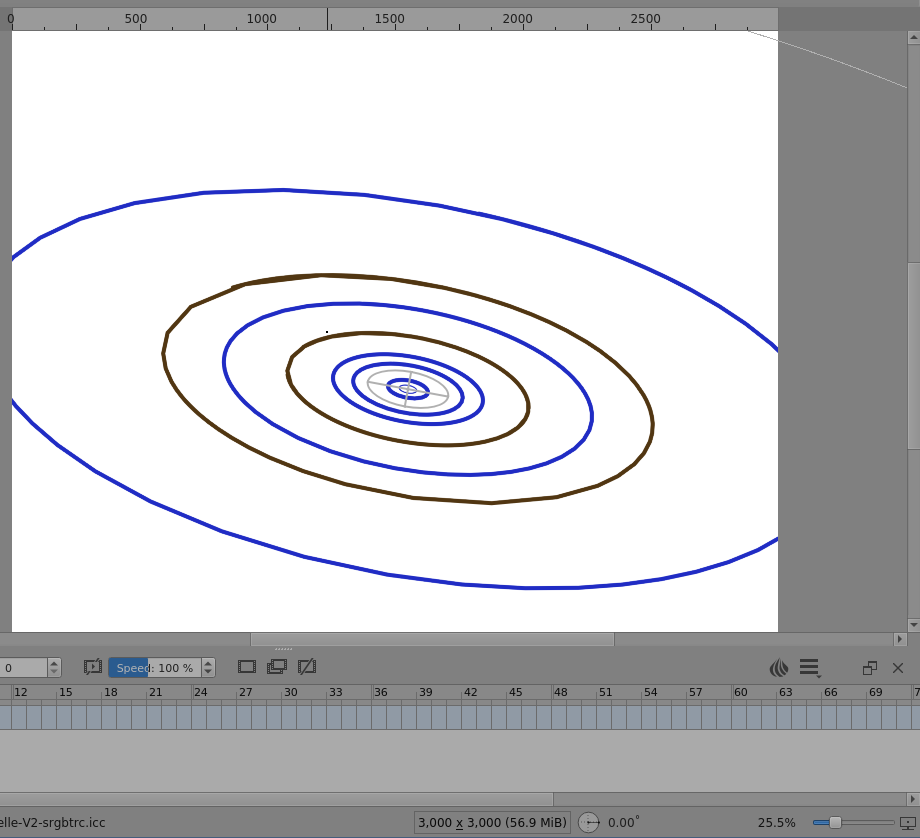The image size is (920, 838).
Task: Click the image size 3,000 x 3,000 button
Action: 492,823
